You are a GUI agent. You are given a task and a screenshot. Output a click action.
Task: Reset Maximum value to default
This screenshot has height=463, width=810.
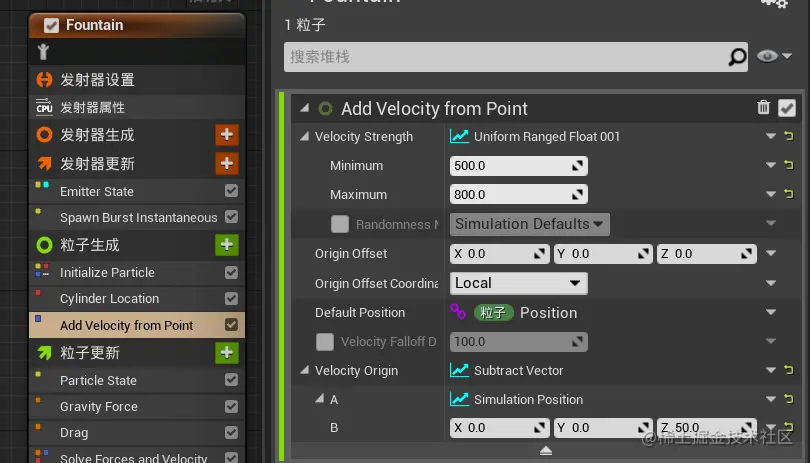point(789,194)
